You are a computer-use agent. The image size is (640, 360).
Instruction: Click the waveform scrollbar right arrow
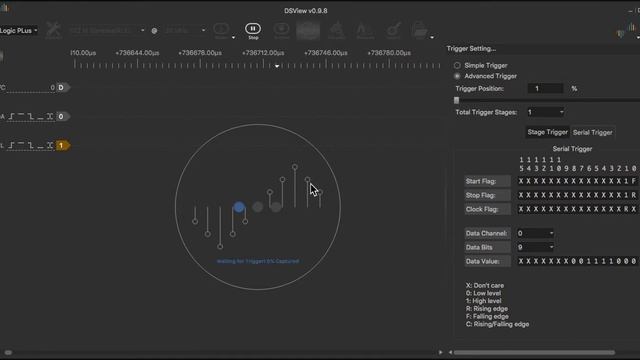[440, 352]
